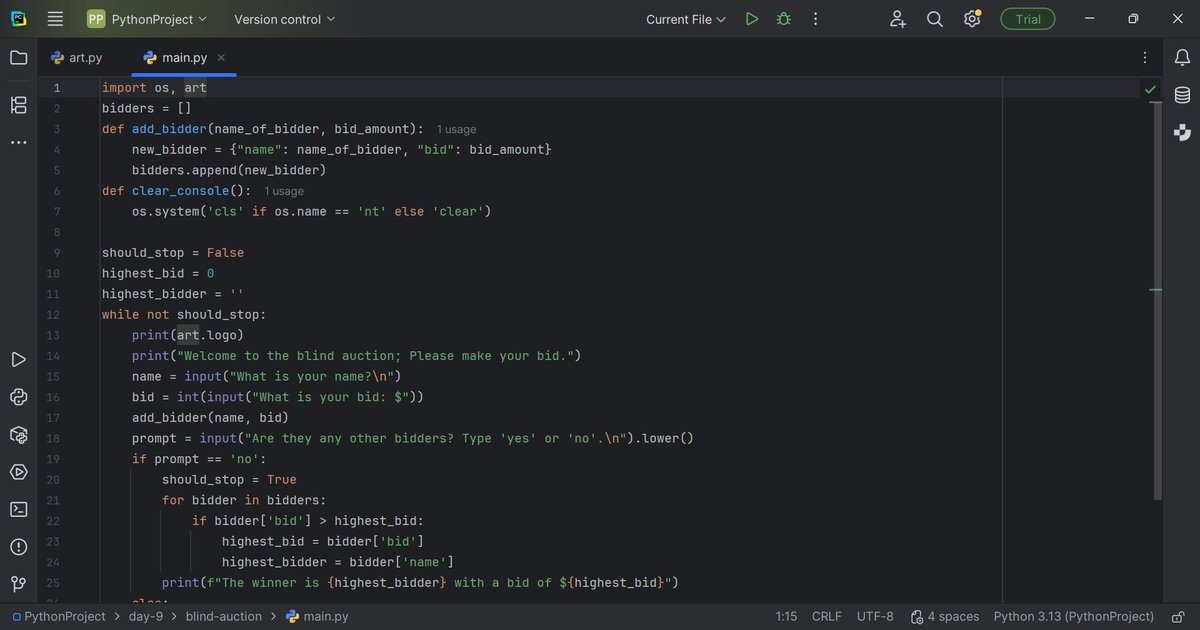1200x630 pixels.
Task: Open the Terminal tool window
Action: (x=18, y=509)
